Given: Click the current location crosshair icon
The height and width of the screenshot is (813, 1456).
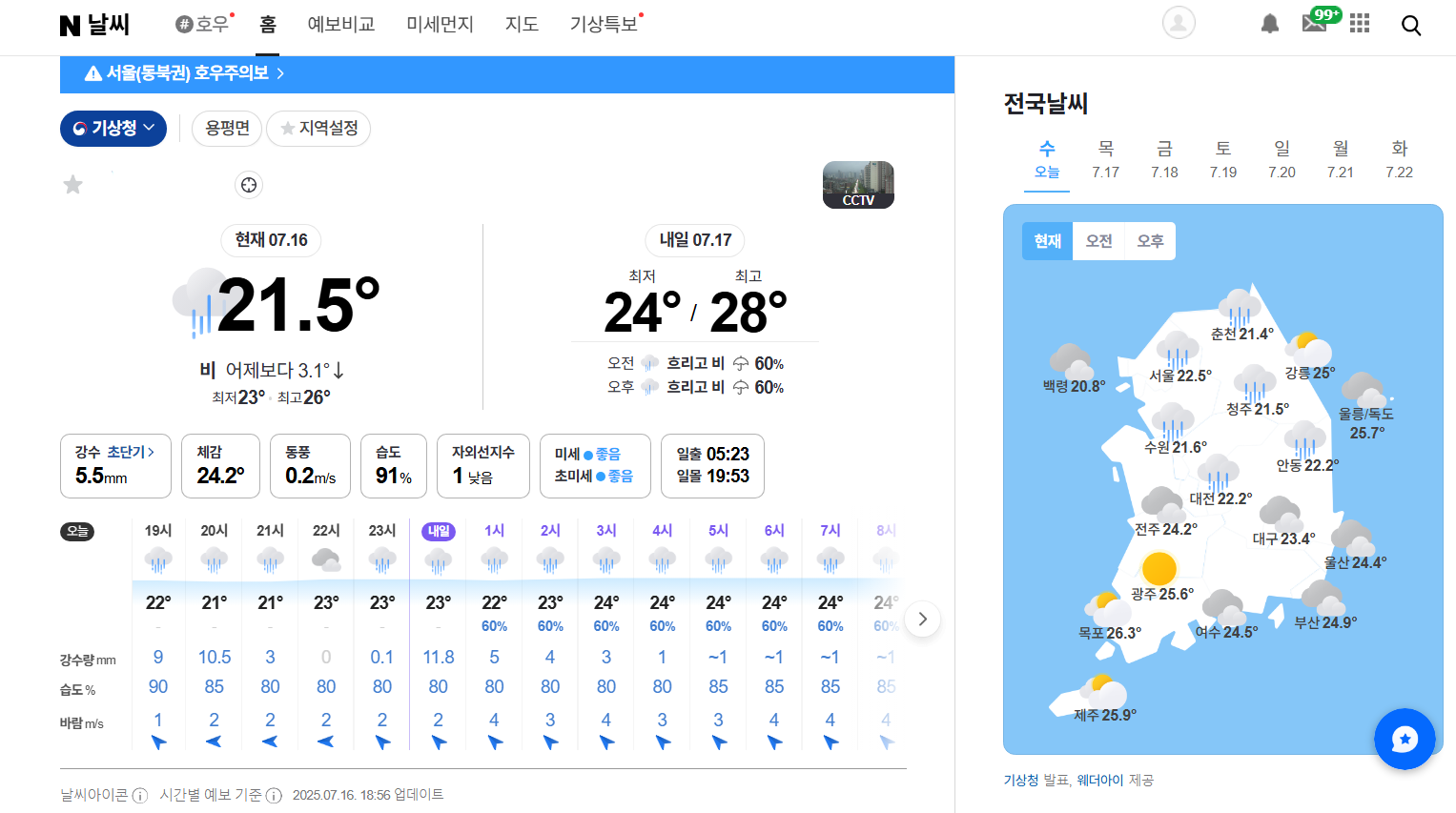Looking at the screenshot, I should pos(248,185).
